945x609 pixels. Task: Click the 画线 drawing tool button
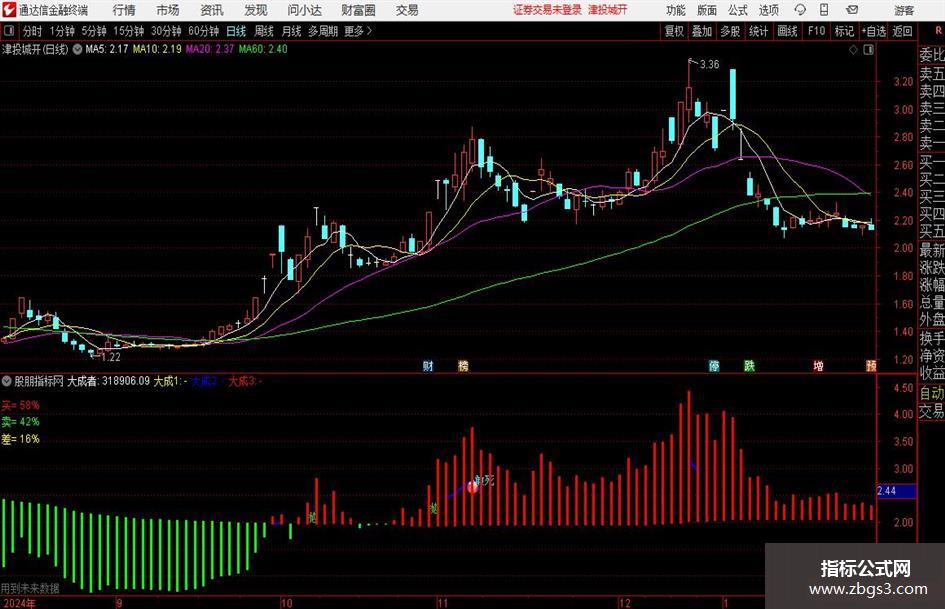tap(787, 31)
